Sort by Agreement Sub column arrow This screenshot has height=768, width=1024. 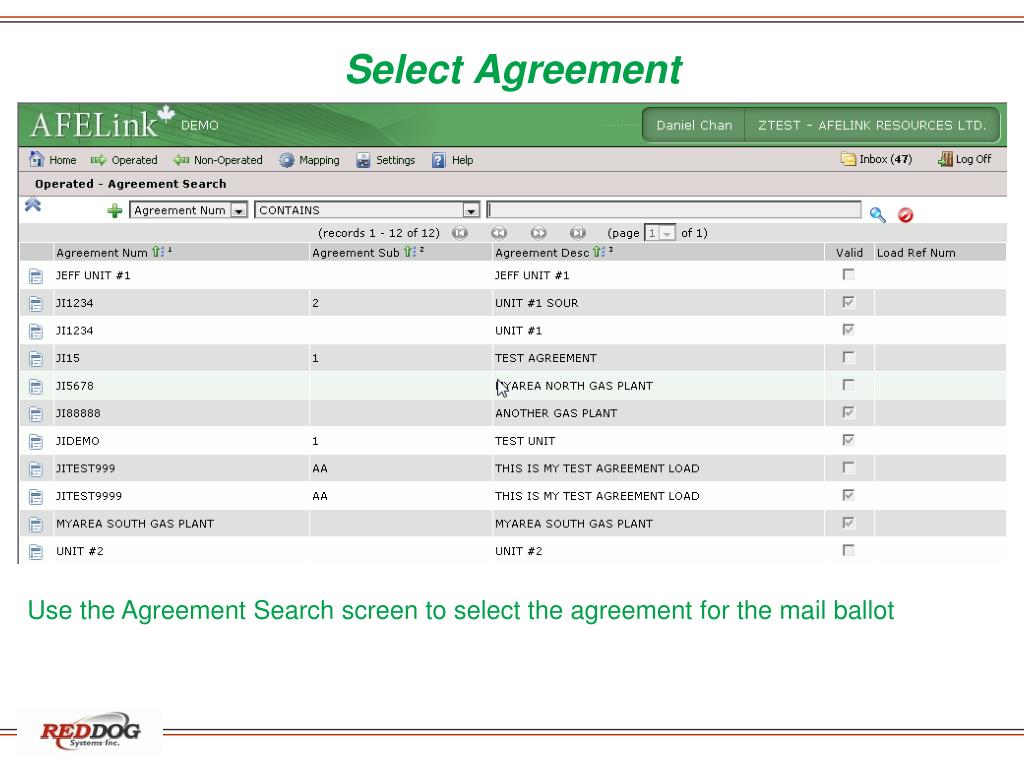(x=409, y=252)
